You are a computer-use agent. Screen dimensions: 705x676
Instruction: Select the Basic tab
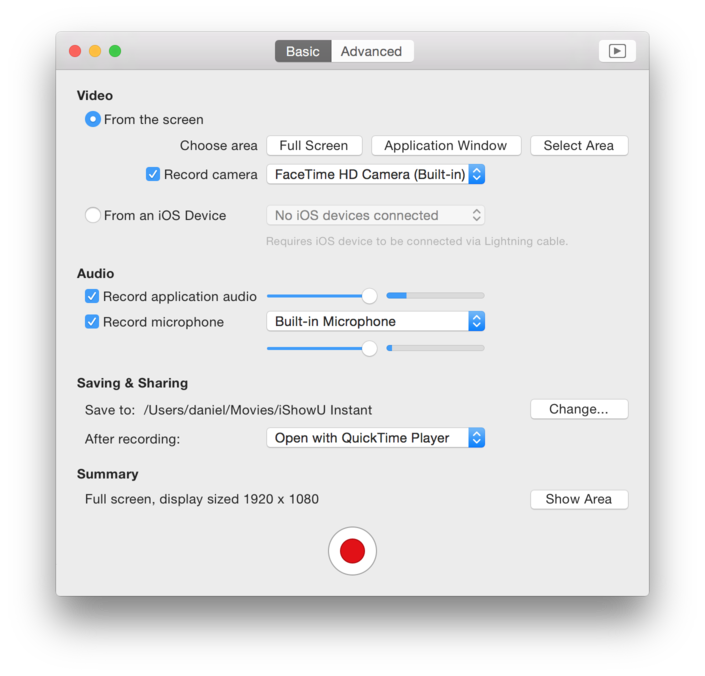303,51
